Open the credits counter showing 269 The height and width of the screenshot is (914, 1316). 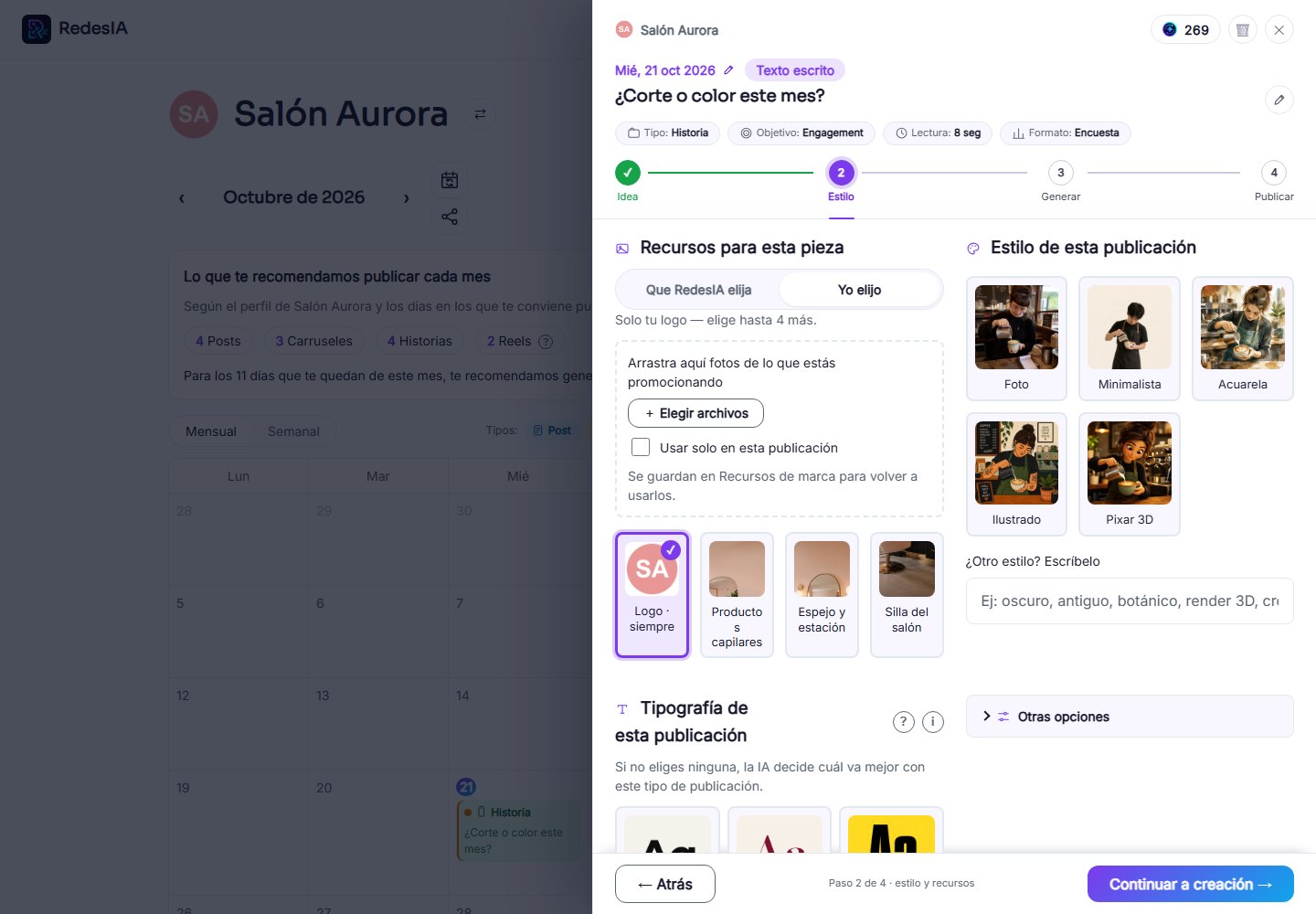click(x=1185, y=30)
